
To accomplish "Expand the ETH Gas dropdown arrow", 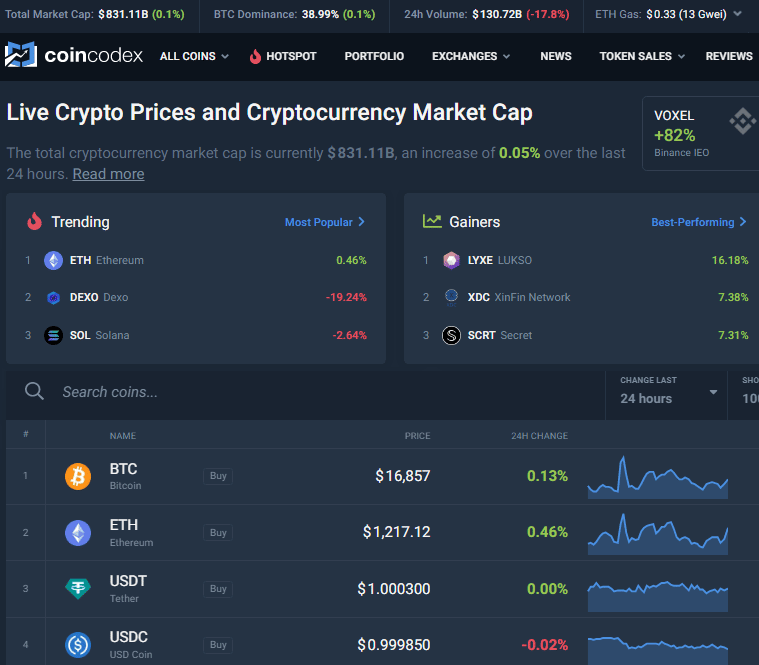I will [x=737, y=14].
